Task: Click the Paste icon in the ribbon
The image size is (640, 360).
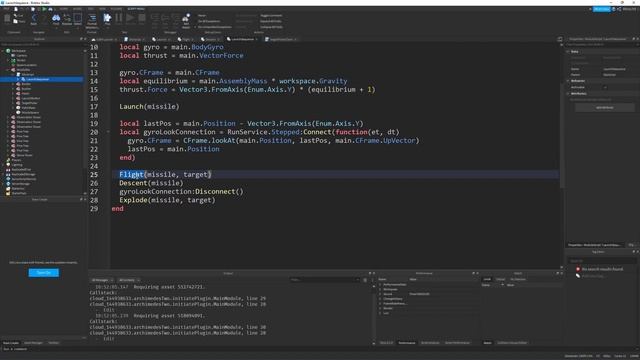Action: click(x=7, y=18)
